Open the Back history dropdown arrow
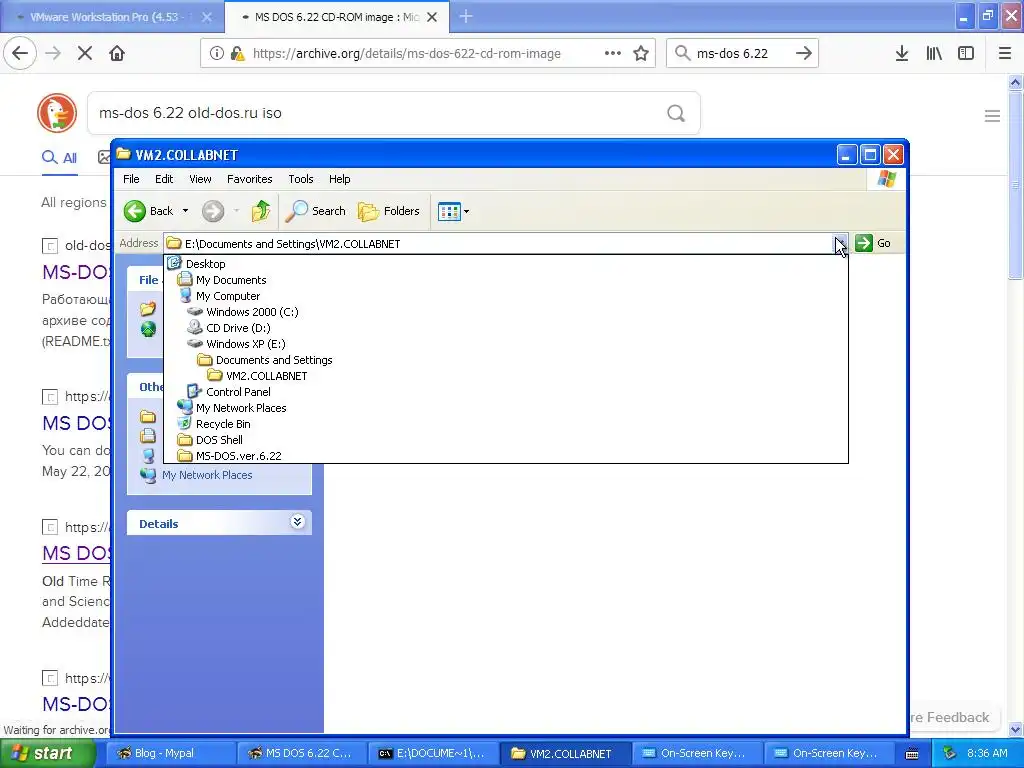The height and width of the screenshot is (768, 1024). [x=185, y=211]
